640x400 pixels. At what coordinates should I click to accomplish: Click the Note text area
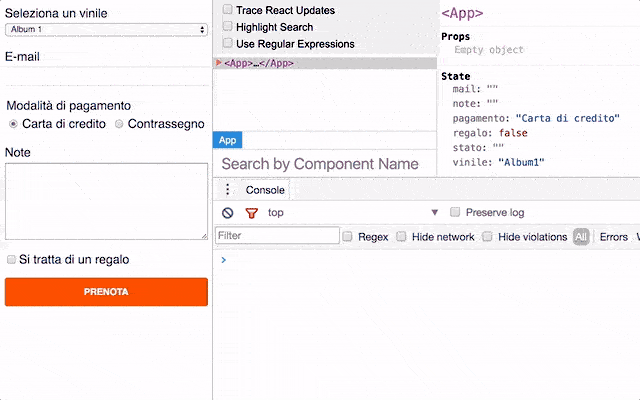(x=105, y=201)
